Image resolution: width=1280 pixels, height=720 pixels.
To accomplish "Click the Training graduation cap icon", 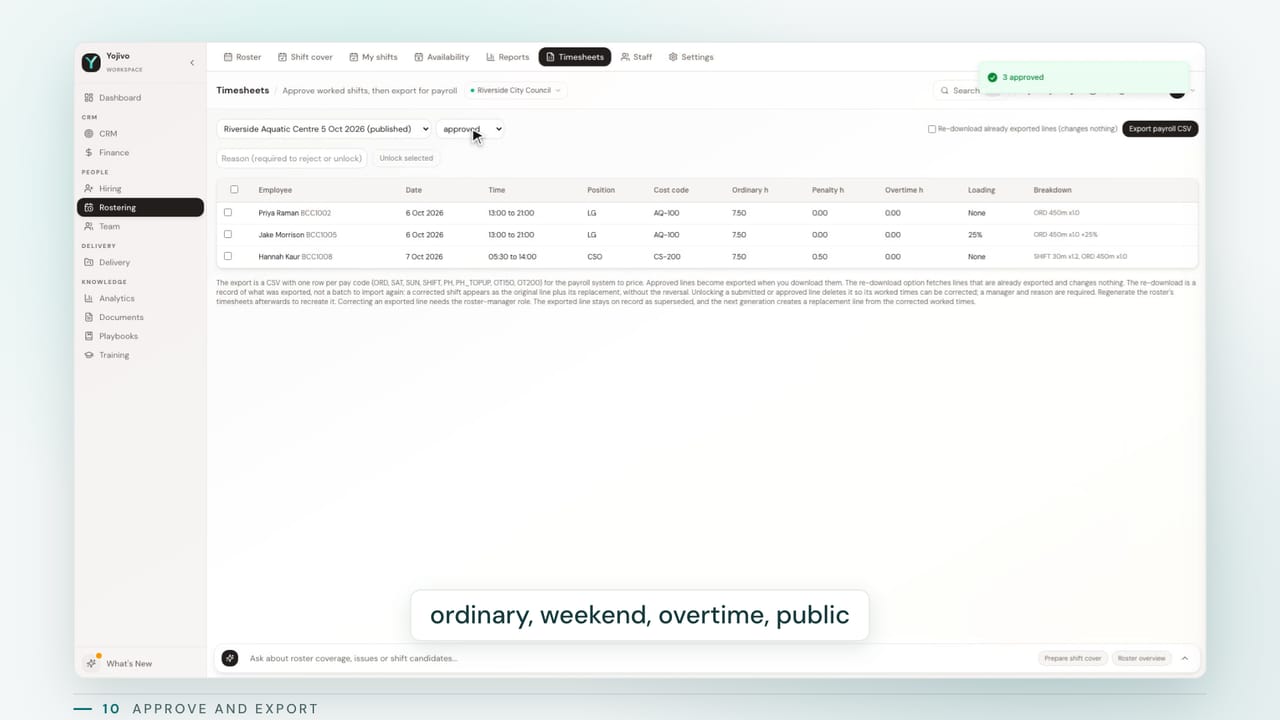I will [x=89, y=356].
